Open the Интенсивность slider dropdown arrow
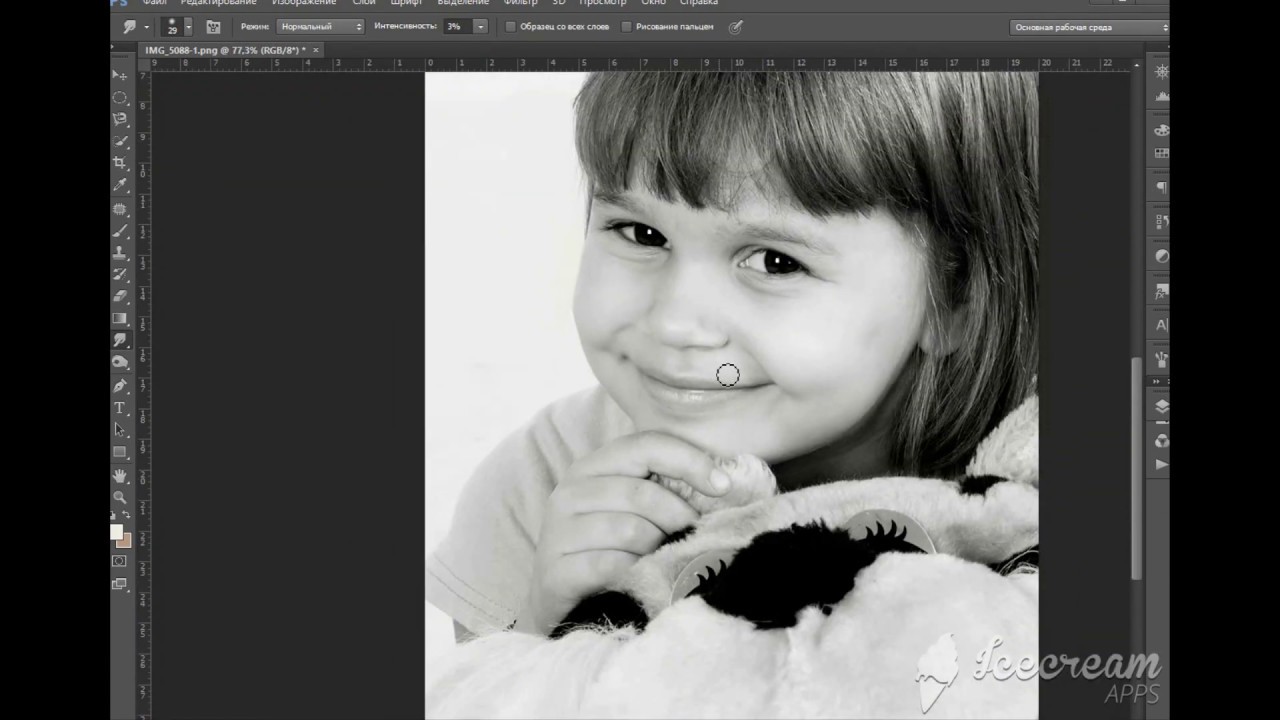The width and height of the screenshot is (1280, 720). tap(481, 27)
